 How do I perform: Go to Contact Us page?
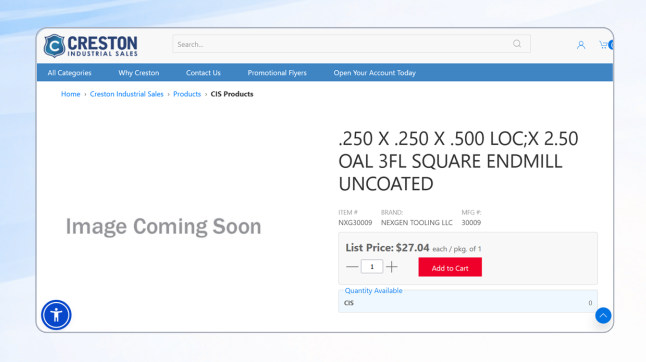(x=203, y=72)
